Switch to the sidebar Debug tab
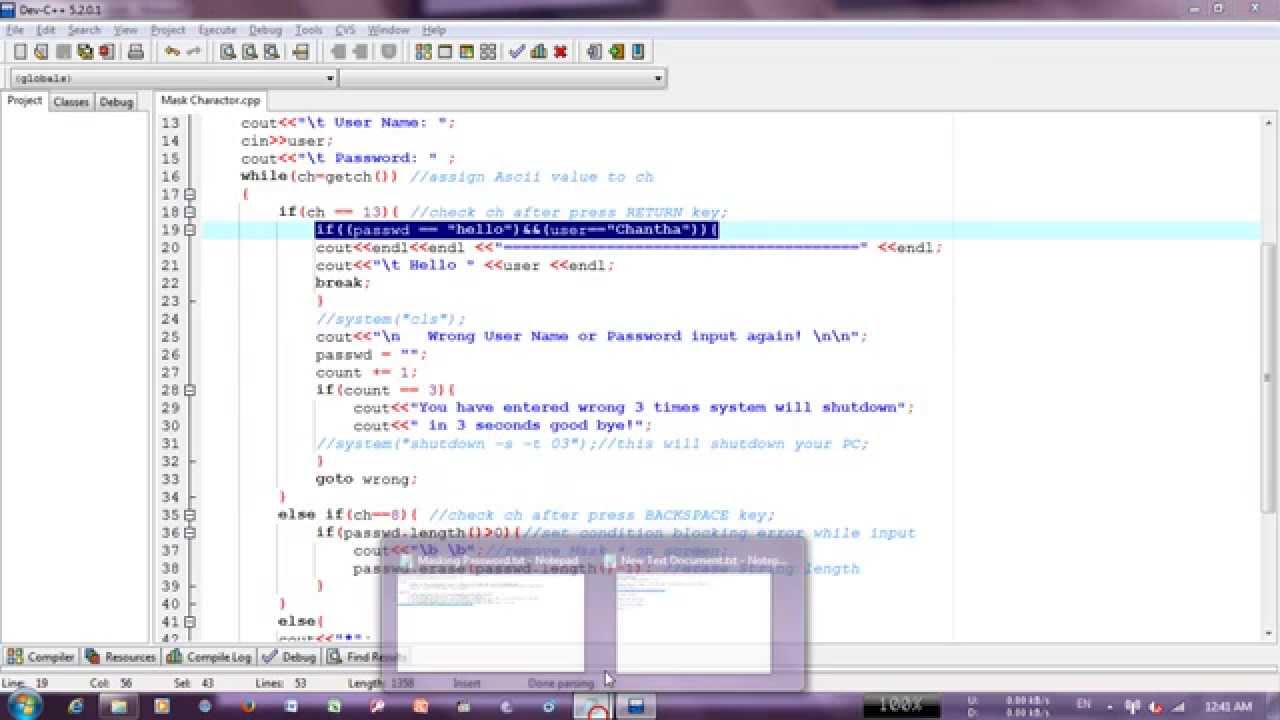This screenshot has width=1280, height=720. (x=116, y=101)
